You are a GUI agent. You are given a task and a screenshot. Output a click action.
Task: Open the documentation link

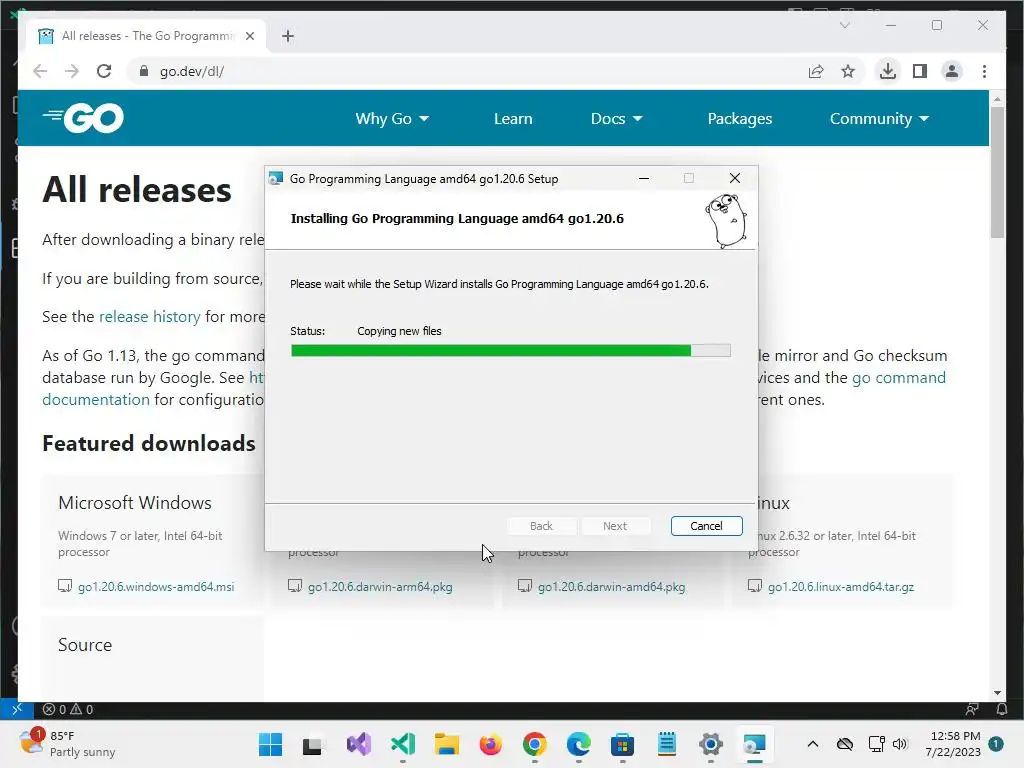[x=96, y=400]
